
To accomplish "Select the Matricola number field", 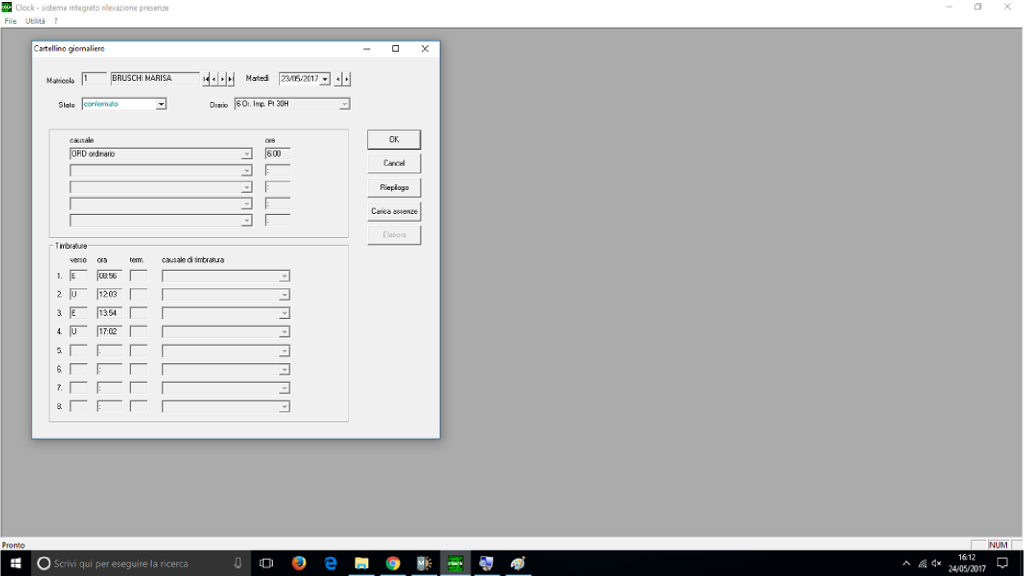I will pos(94,79).
